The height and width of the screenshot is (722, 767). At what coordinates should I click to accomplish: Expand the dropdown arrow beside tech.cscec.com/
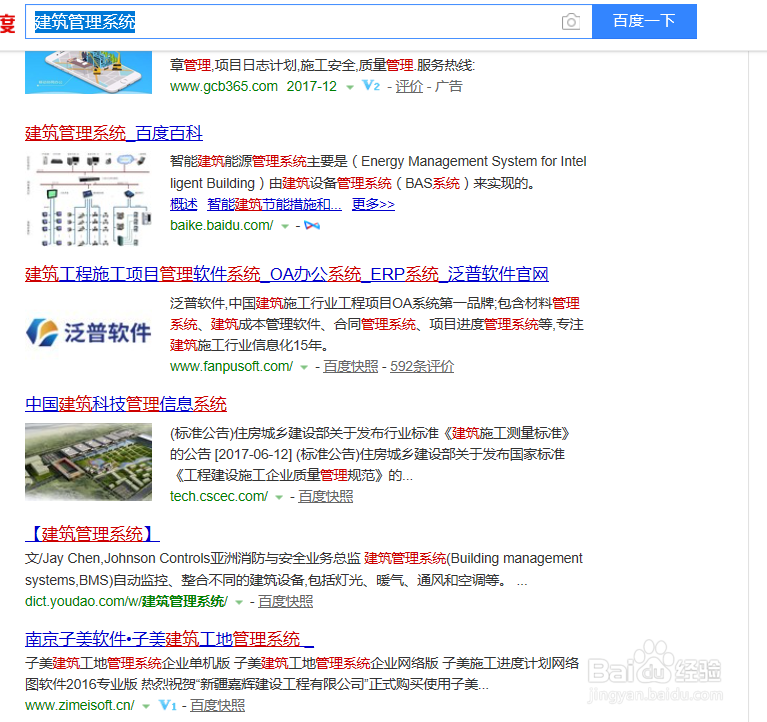click(x=279, y=497)
